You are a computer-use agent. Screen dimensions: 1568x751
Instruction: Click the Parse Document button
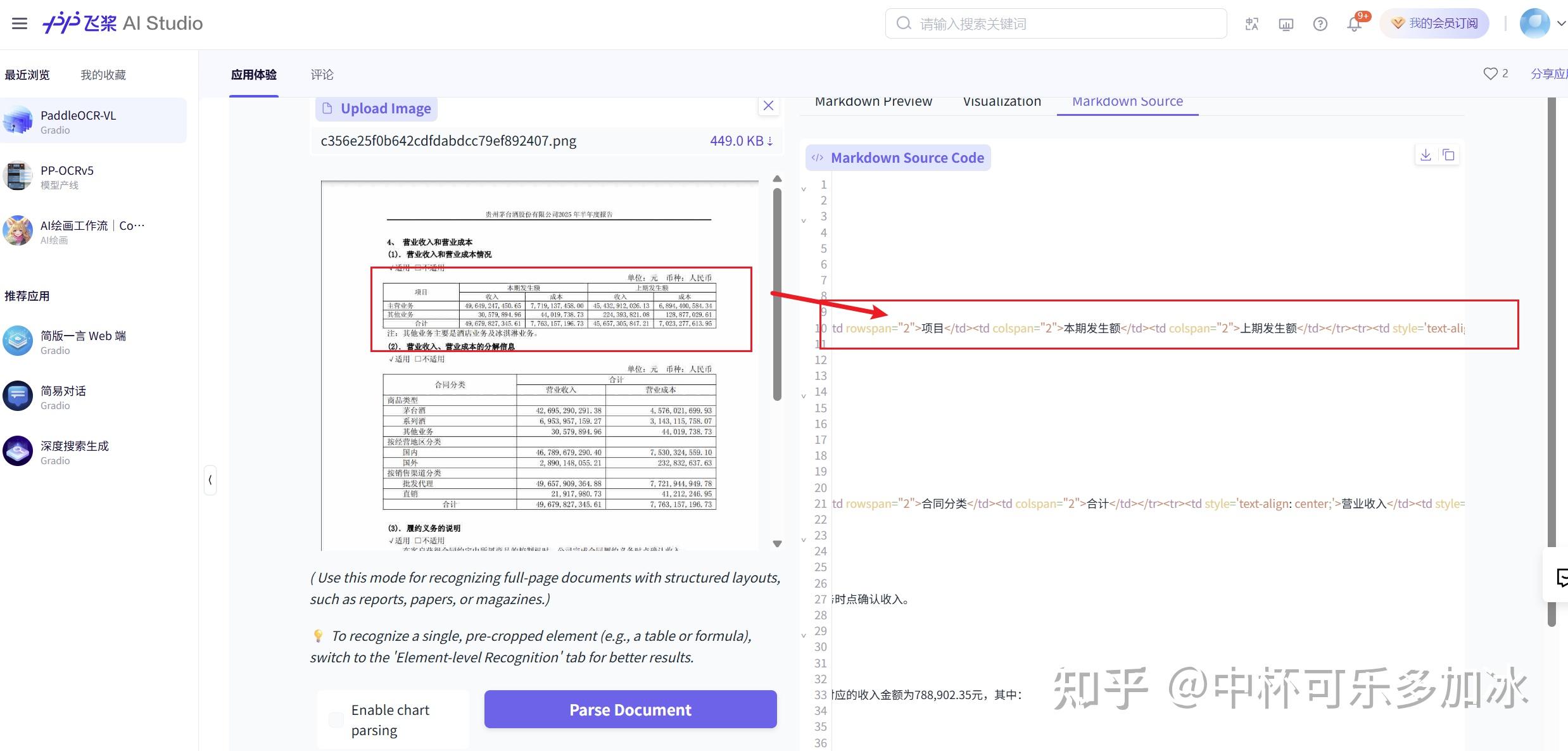pos(629,709)
